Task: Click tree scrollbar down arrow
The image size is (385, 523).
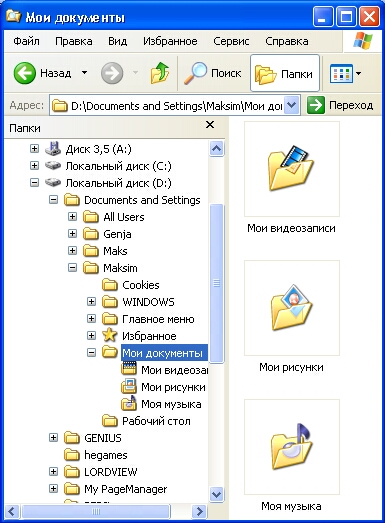Action: coord(217,494)
